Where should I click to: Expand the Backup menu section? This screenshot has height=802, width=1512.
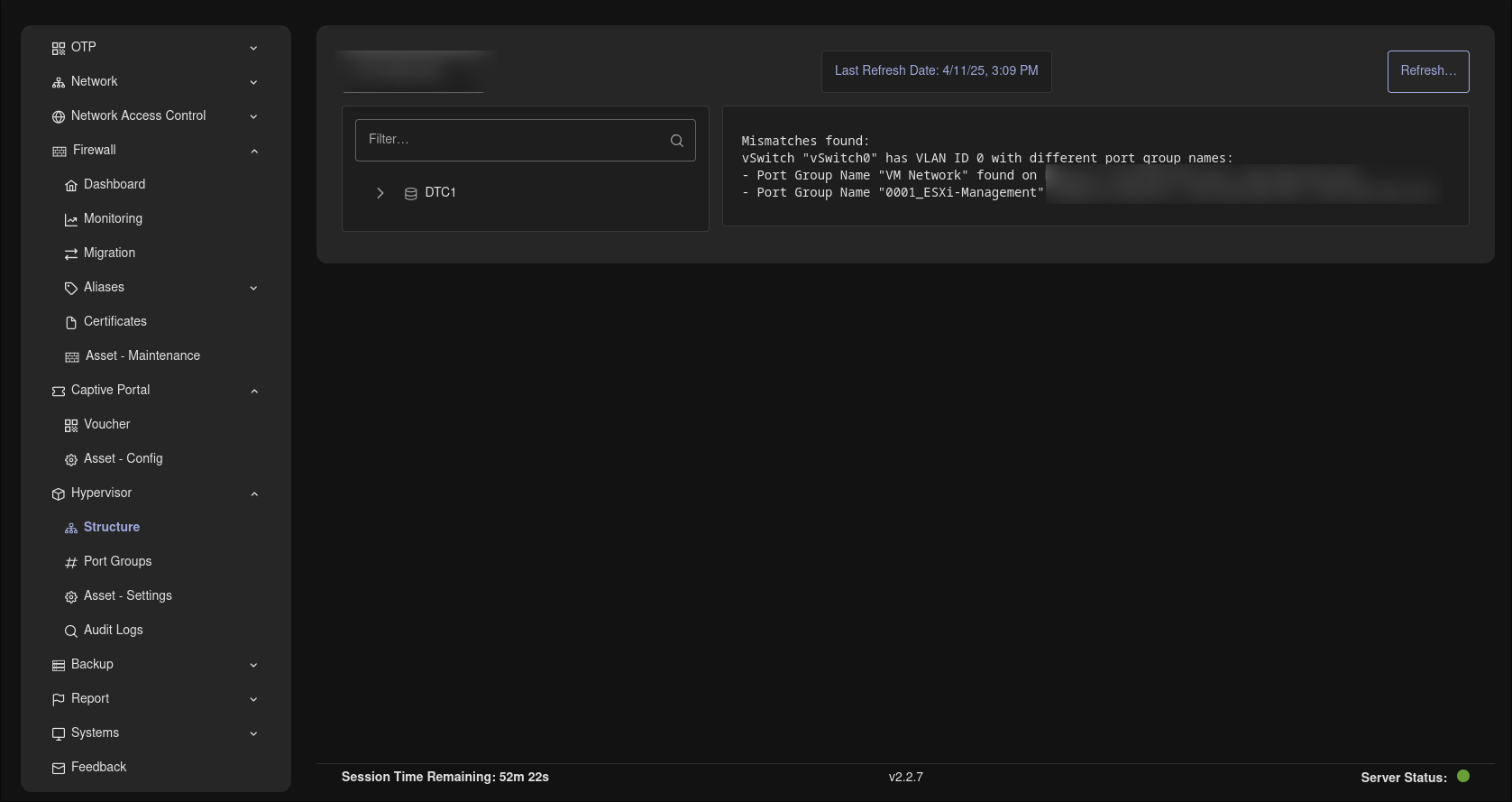tap(254, 665)
